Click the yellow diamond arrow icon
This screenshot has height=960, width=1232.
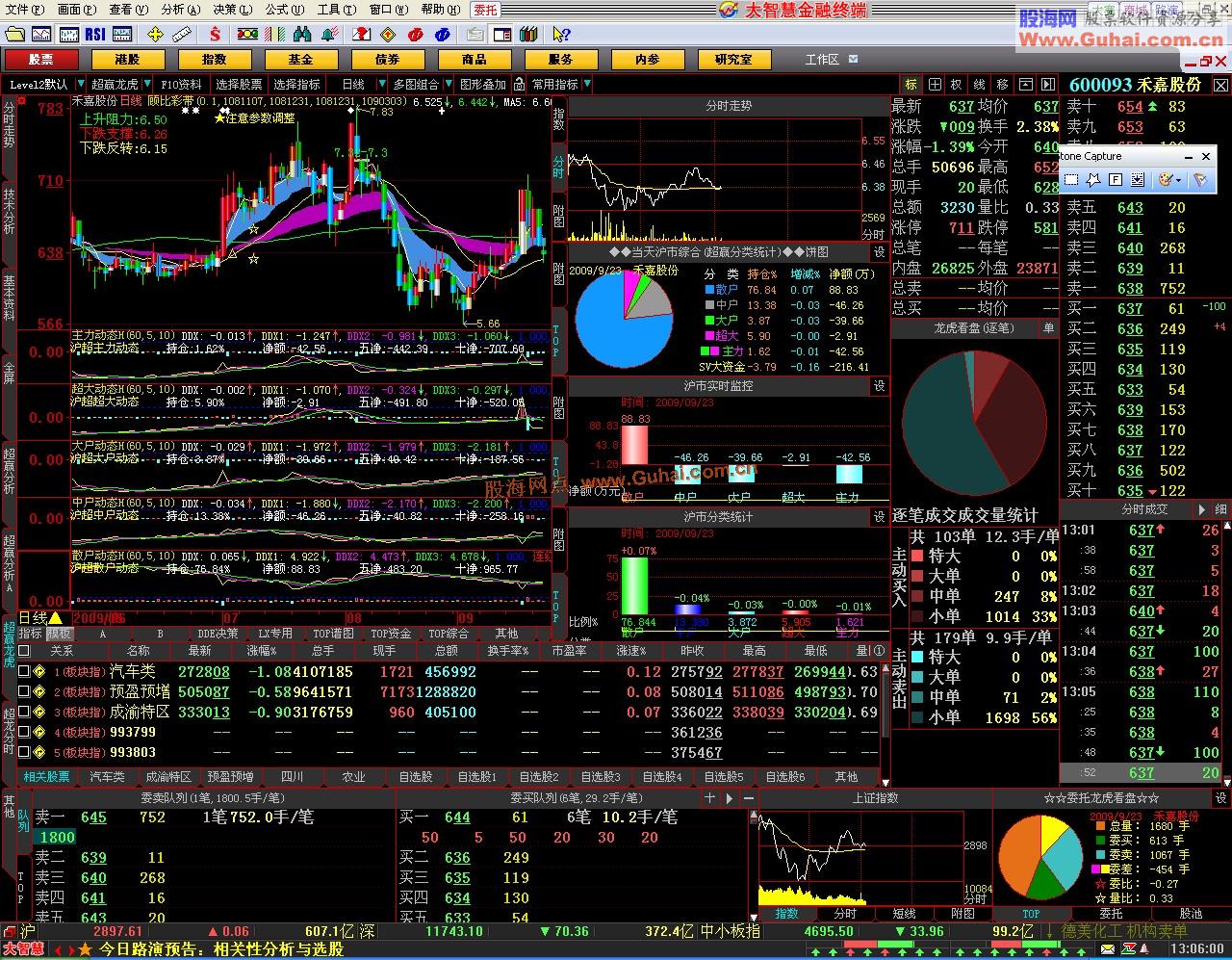point(388,35)
